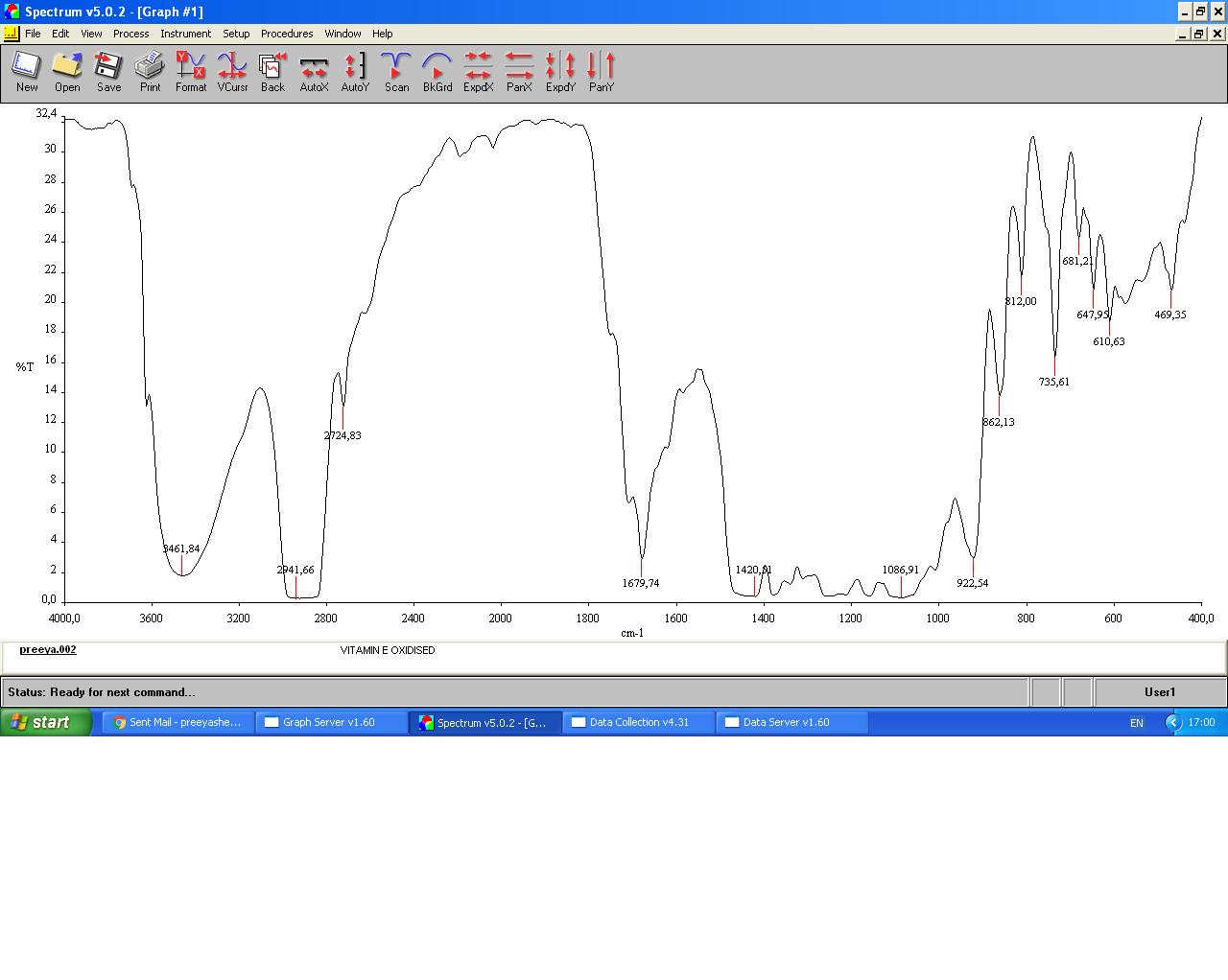Save the spectrum with the Save icon
The width and height of the screenshot is (1228, 980).
pyautogui.click(x=108, y=73)
